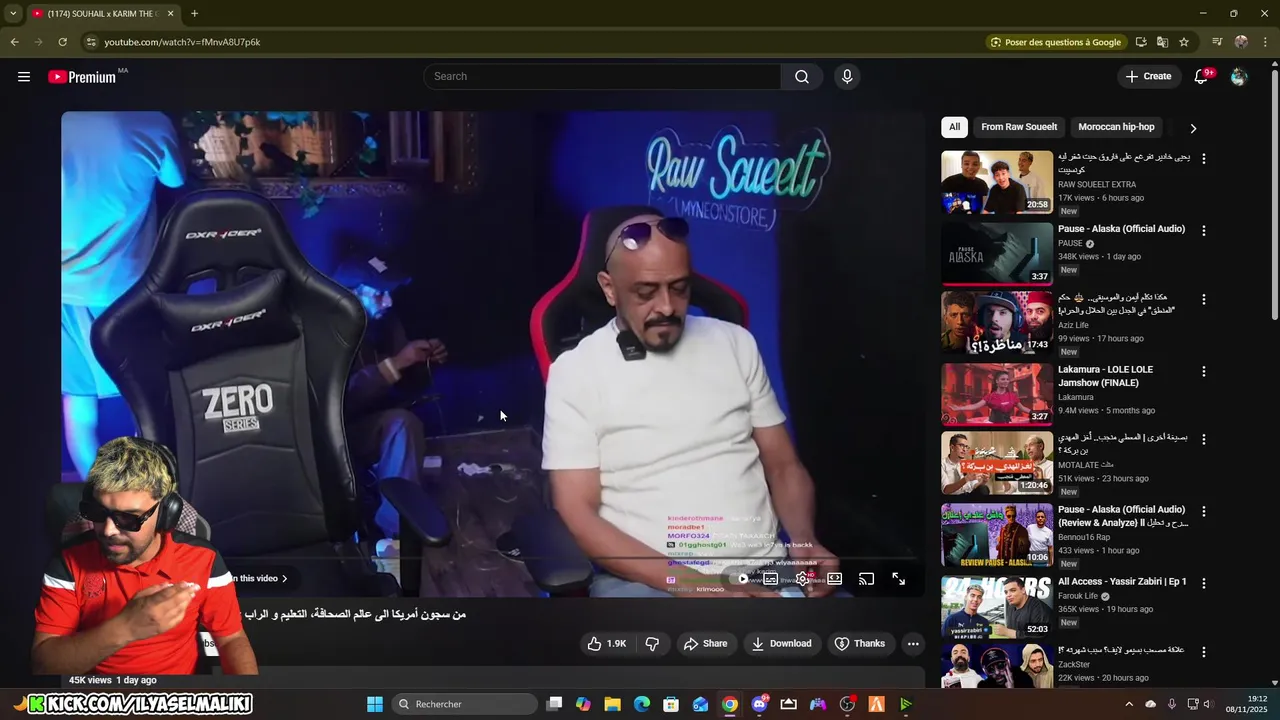1280x720 pixels.
Task: Open options for All Access Yassir Zabiri video
Action: pyautogui.click(x=1204, y=583)
